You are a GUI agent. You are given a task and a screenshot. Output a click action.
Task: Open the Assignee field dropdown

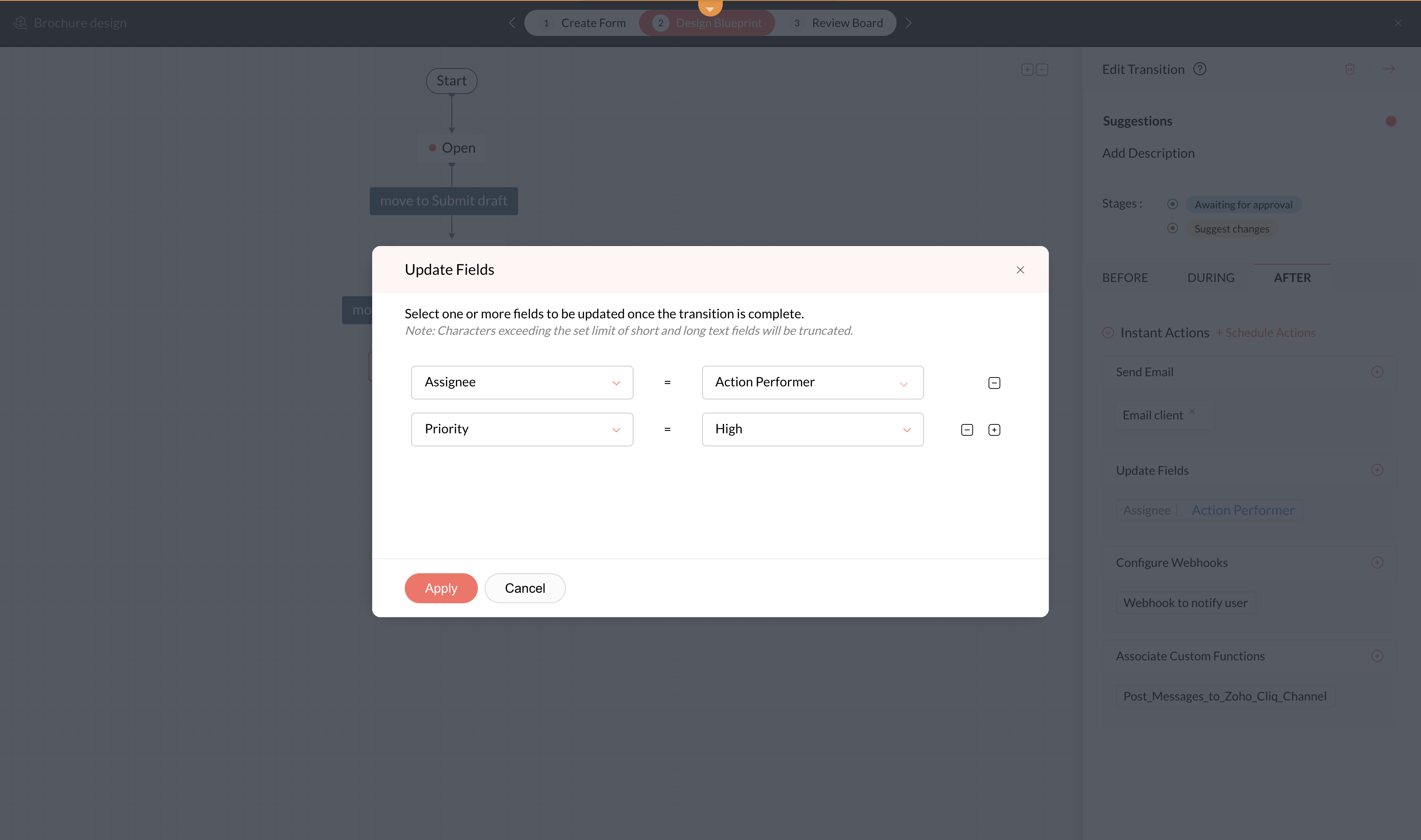coord(521,383)
